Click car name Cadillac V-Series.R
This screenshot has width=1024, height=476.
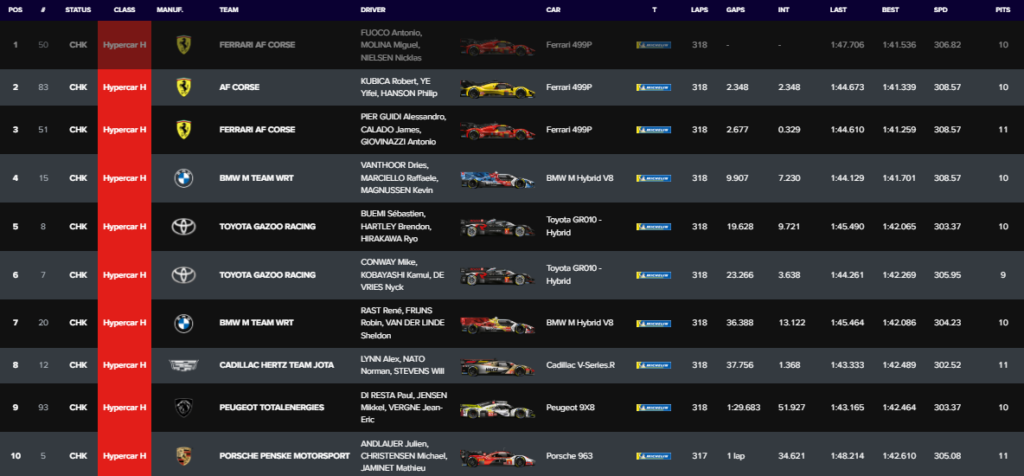click(581, 365)
